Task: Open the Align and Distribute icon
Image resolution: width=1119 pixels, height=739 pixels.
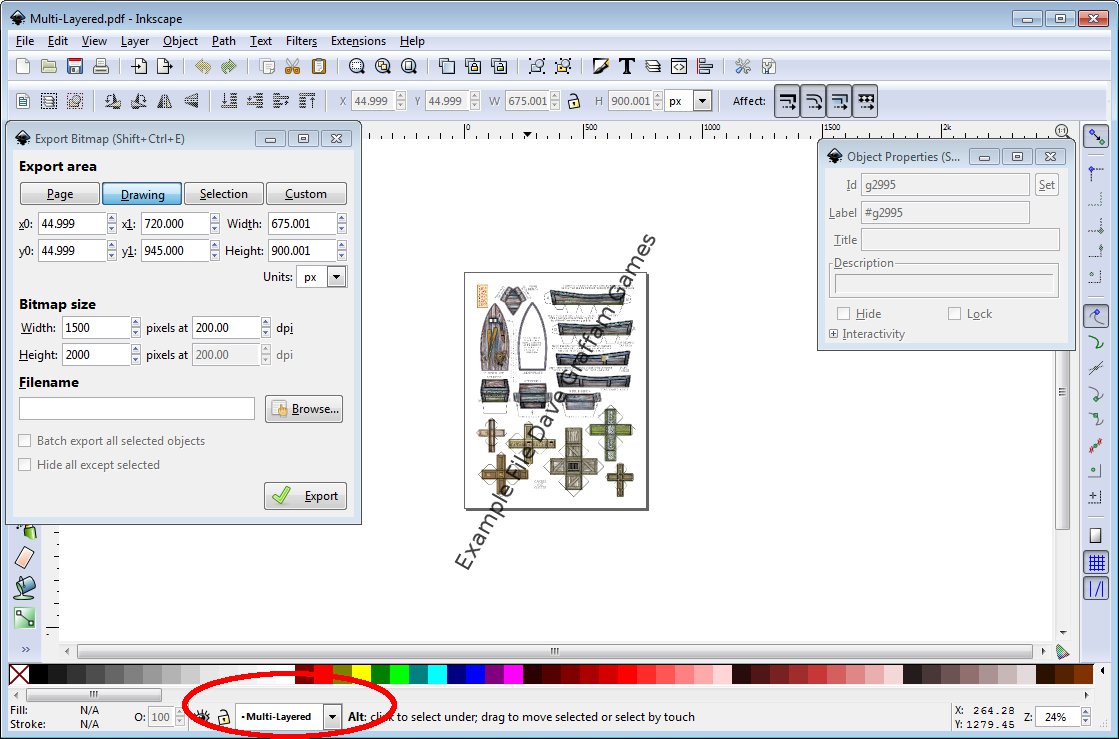Action: pyautogui.click(x=705, y=67)
